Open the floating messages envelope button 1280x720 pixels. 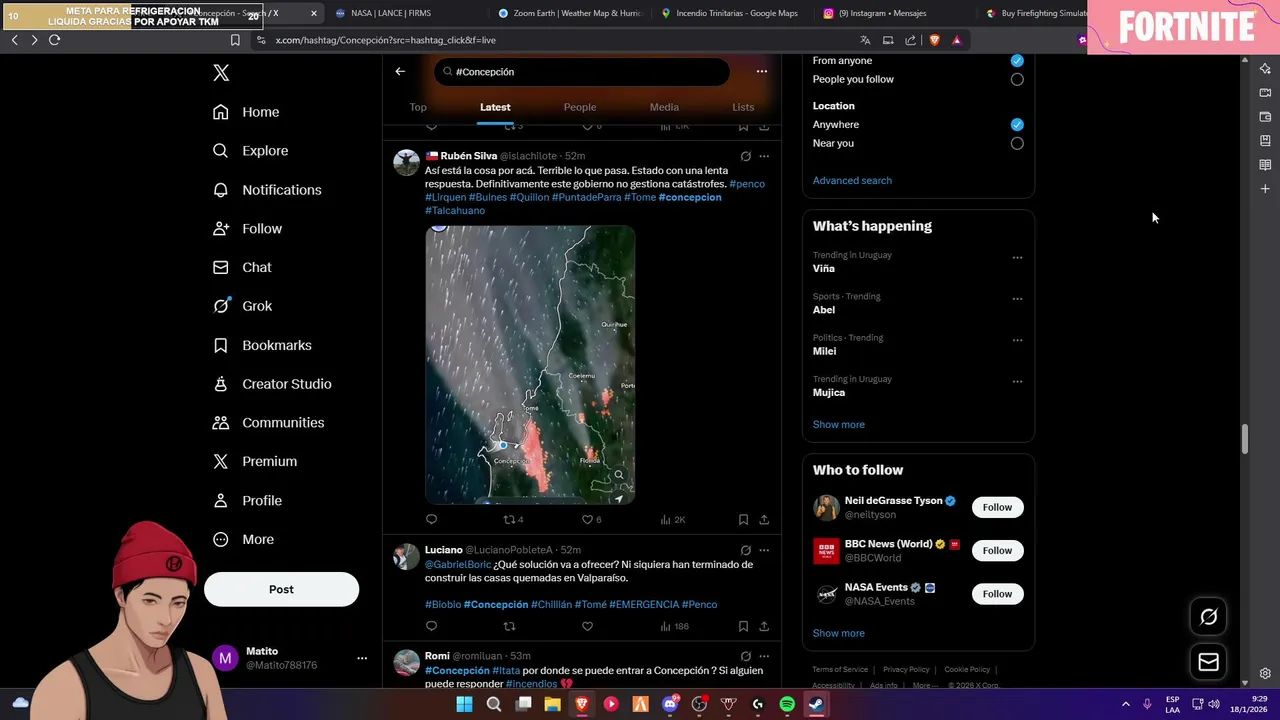1208,662
